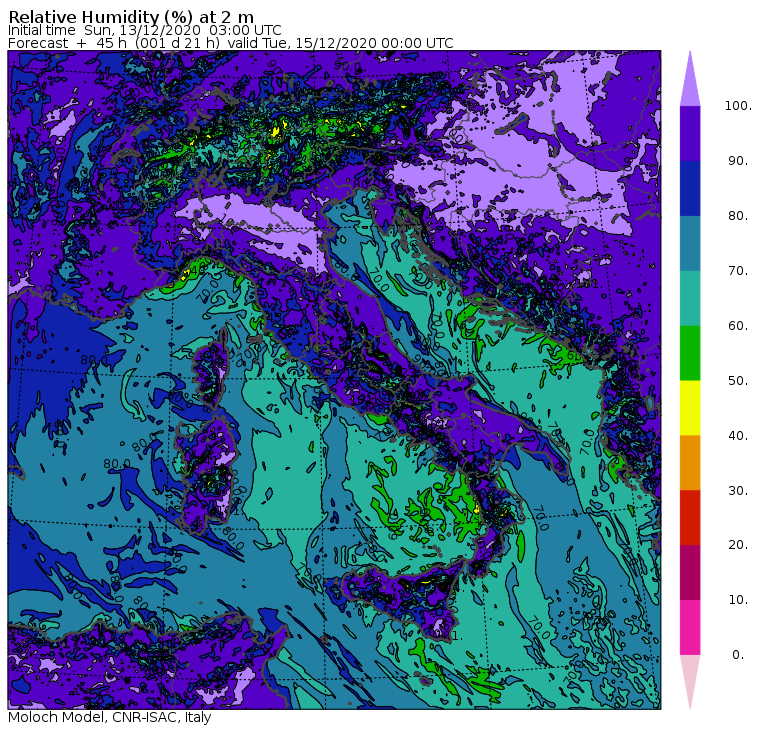Click the '60.' legend label
760x731 pixels.
pos(738,326)
